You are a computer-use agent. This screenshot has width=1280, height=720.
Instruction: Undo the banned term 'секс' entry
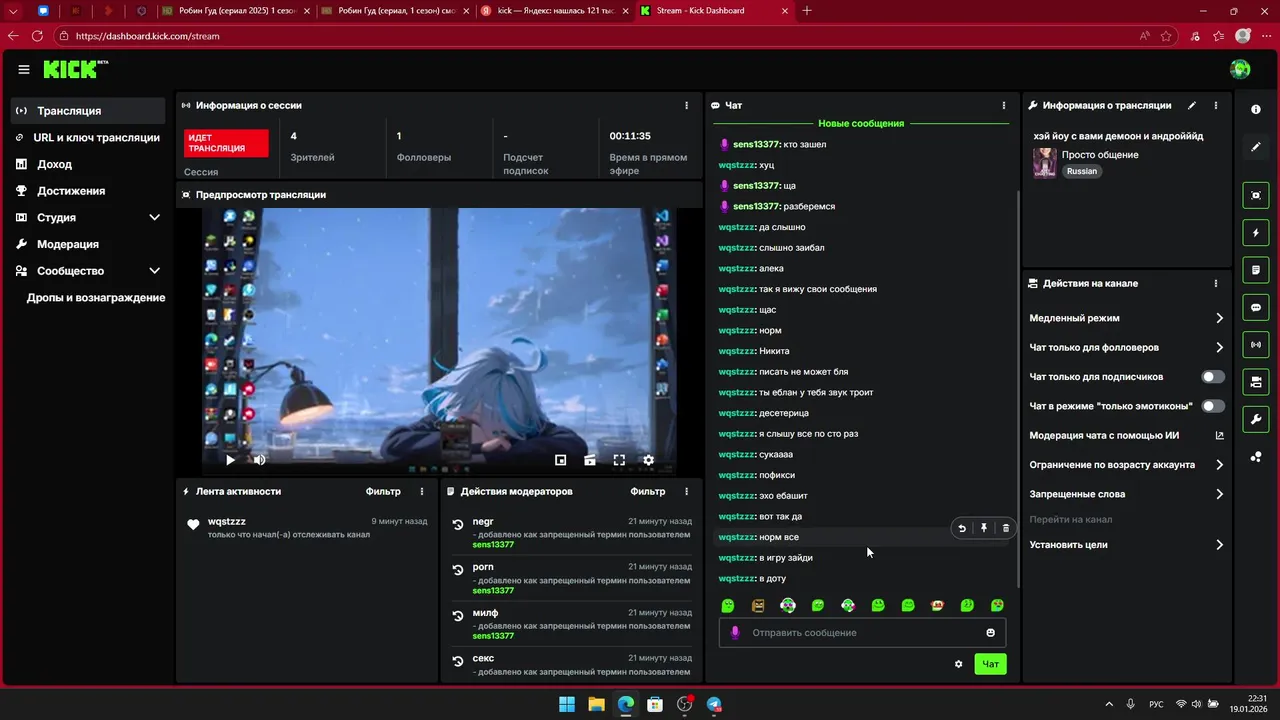click(458, 661)
